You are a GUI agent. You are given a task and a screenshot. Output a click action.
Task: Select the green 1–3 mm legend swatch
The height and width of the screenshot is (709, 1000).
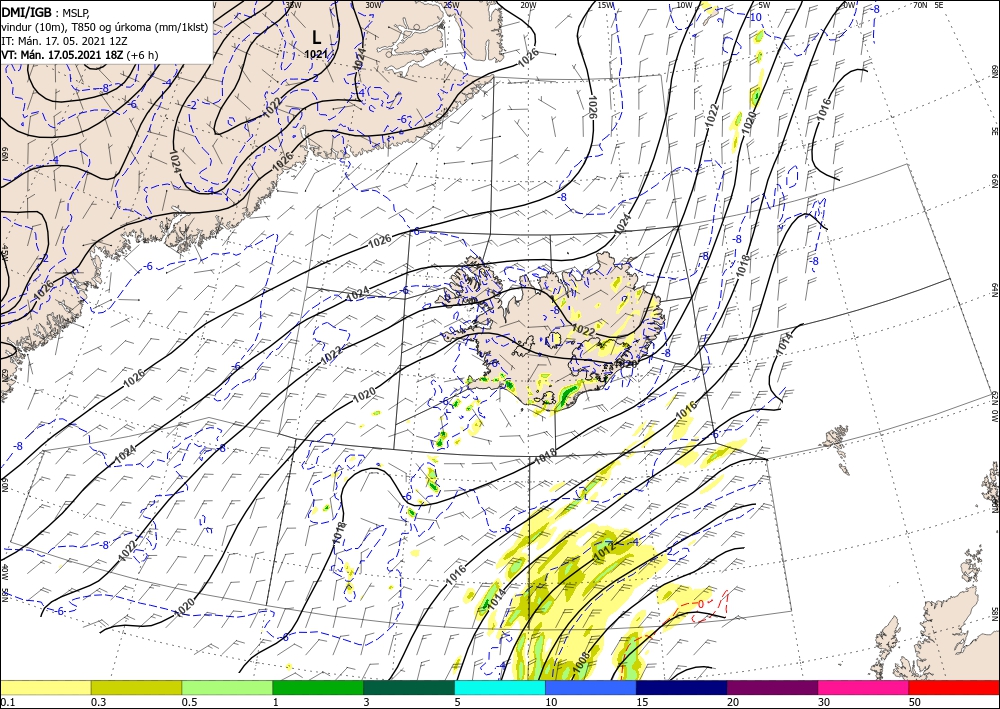coord(318,687)
